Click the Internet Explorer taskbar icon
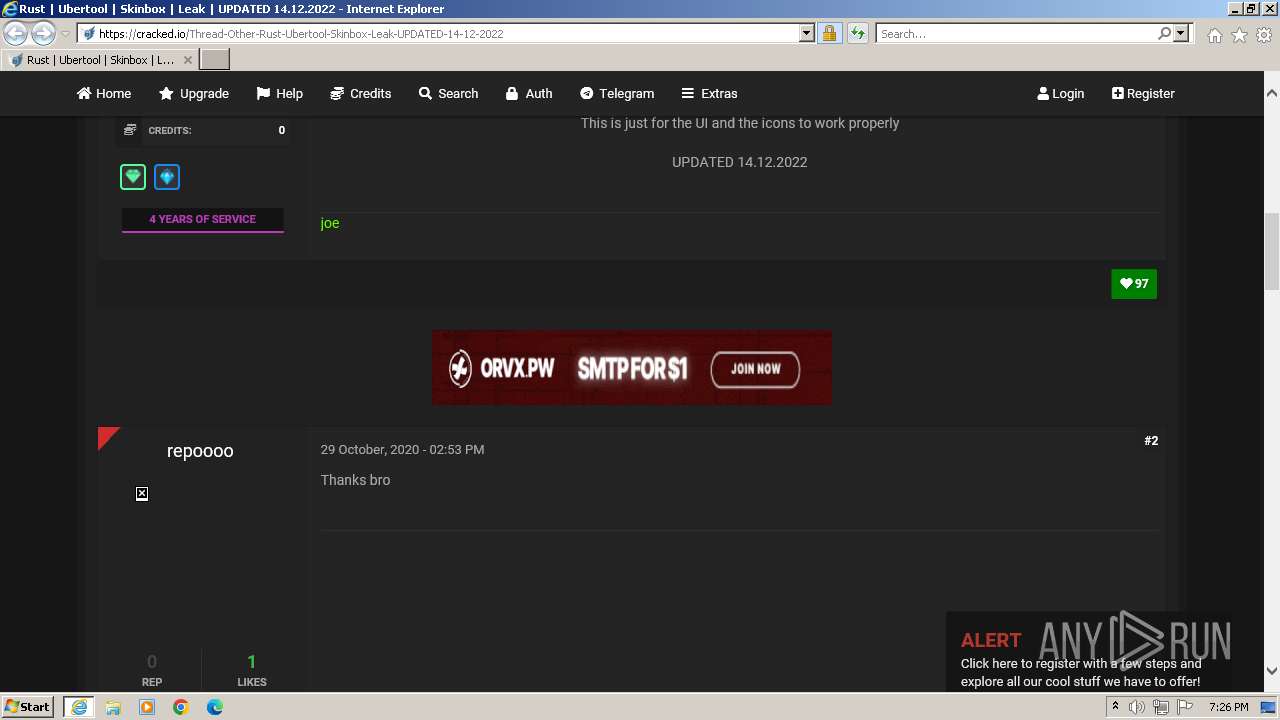The image size is (1280, 720). [79, 707]
